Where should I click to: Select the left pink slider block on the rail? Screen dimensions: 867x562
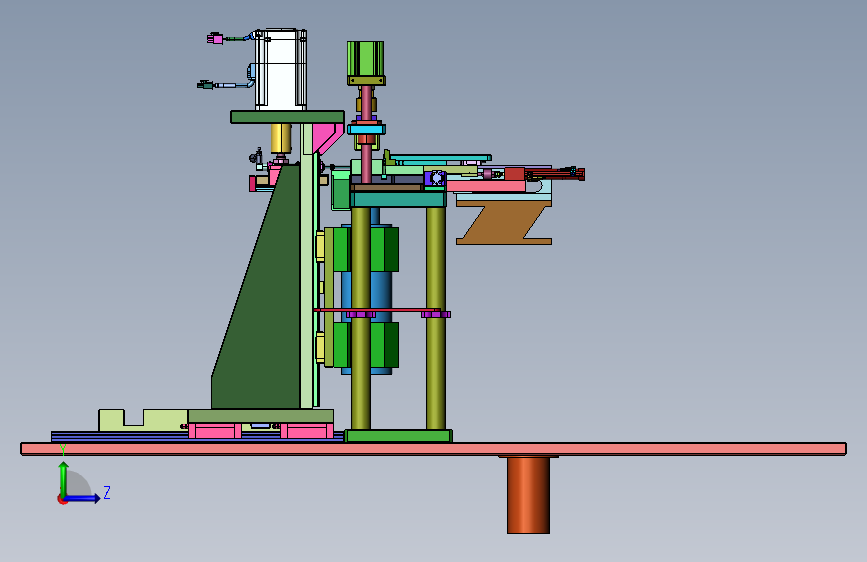pos(215,431)
